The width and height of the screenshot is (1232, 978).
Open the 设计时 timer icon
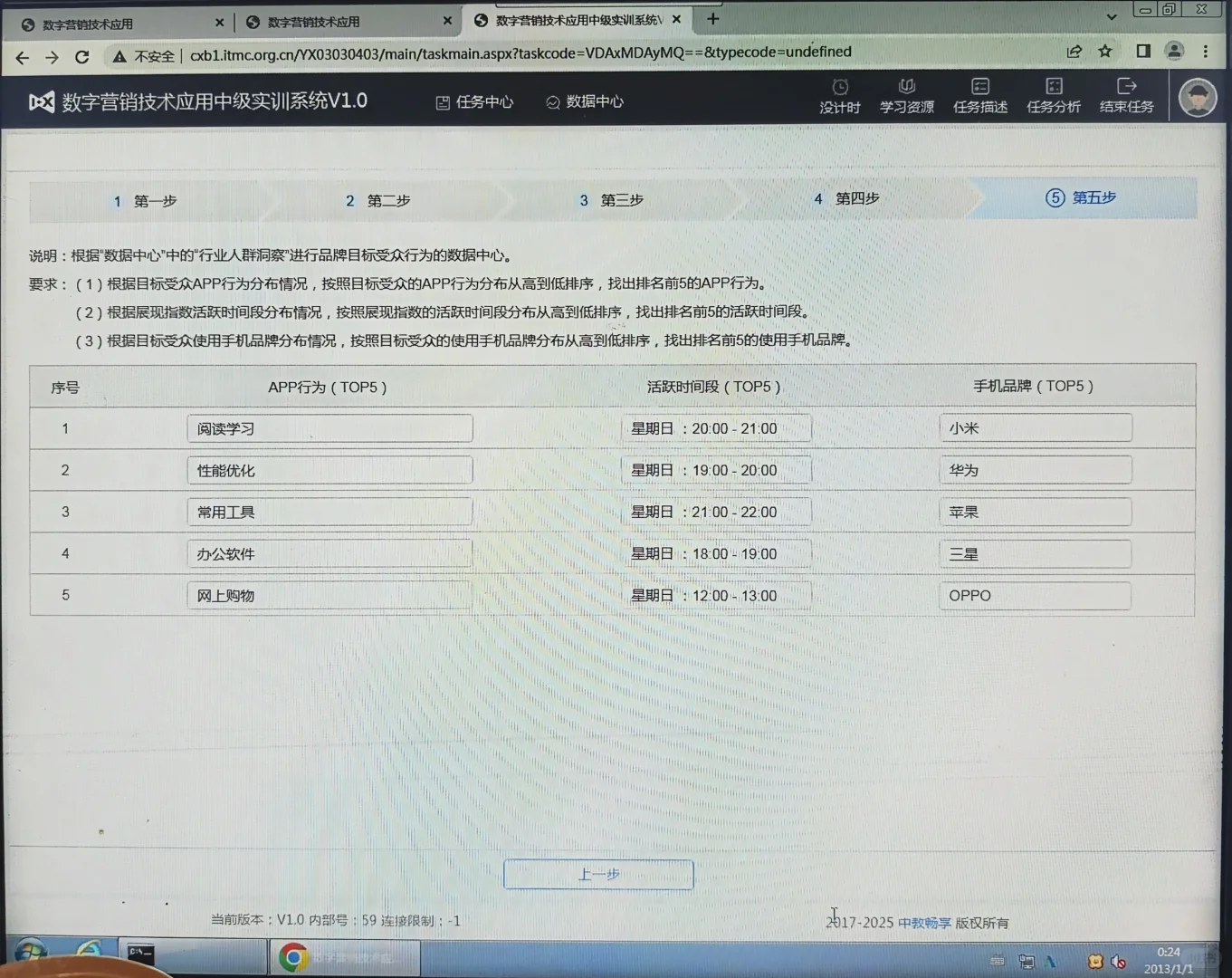[x=840, y=96]
